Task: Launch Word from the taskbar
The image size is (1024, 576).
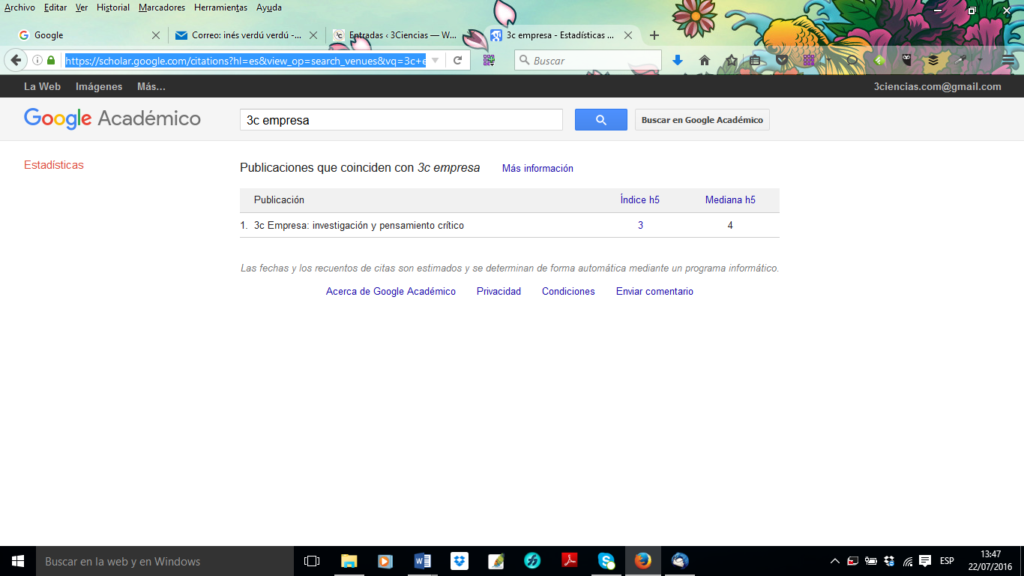Action: tap(422, 561)
